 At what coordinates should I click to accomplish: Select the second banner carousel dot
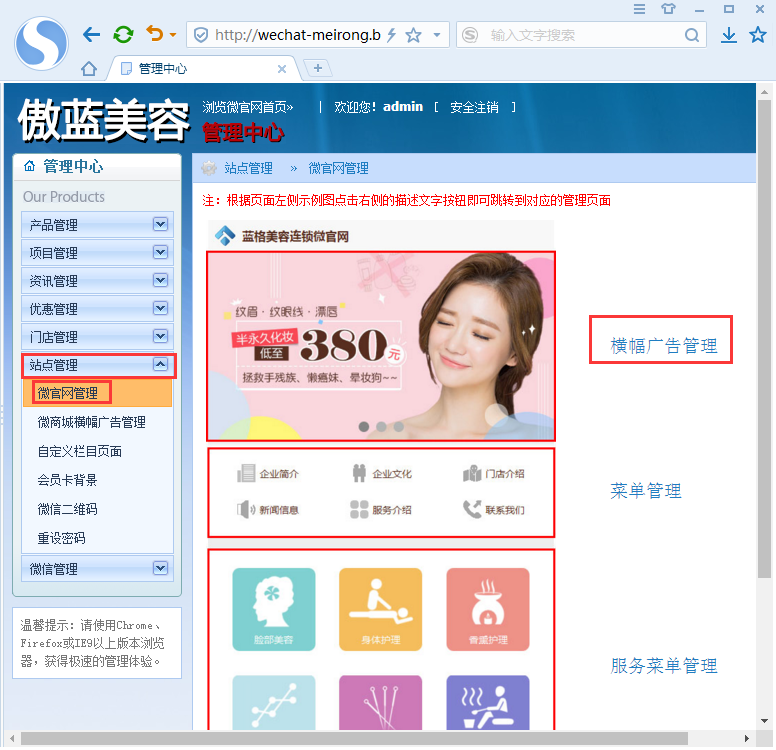click(x=381, y=426)
